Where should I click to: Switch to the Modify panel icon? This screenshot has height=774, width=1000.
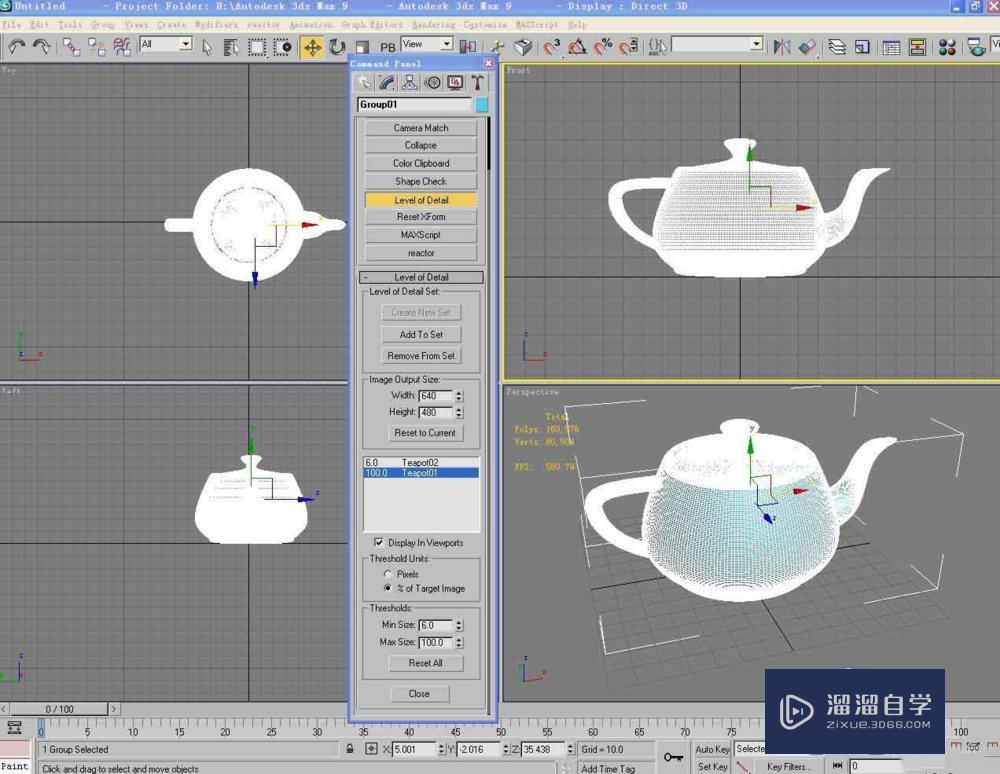click(x=386, y=83)
